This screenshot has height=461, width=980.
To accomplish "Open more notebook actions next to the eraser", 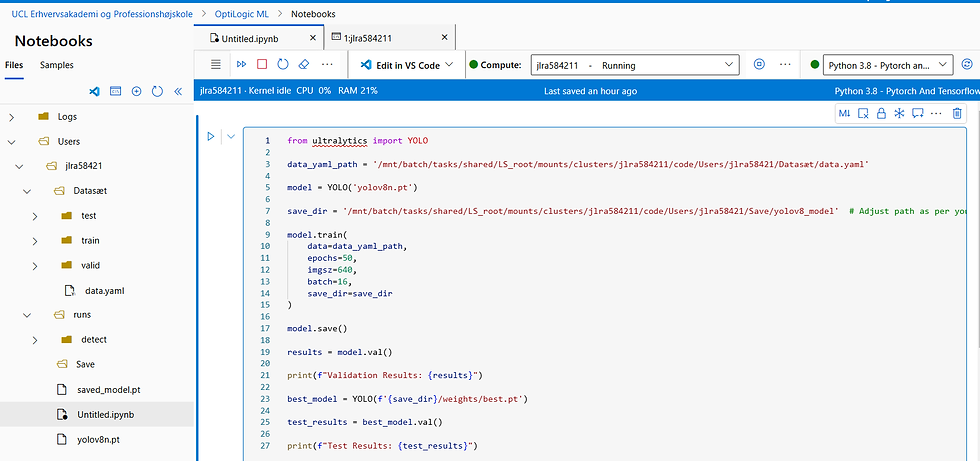I will pos(327,64).
